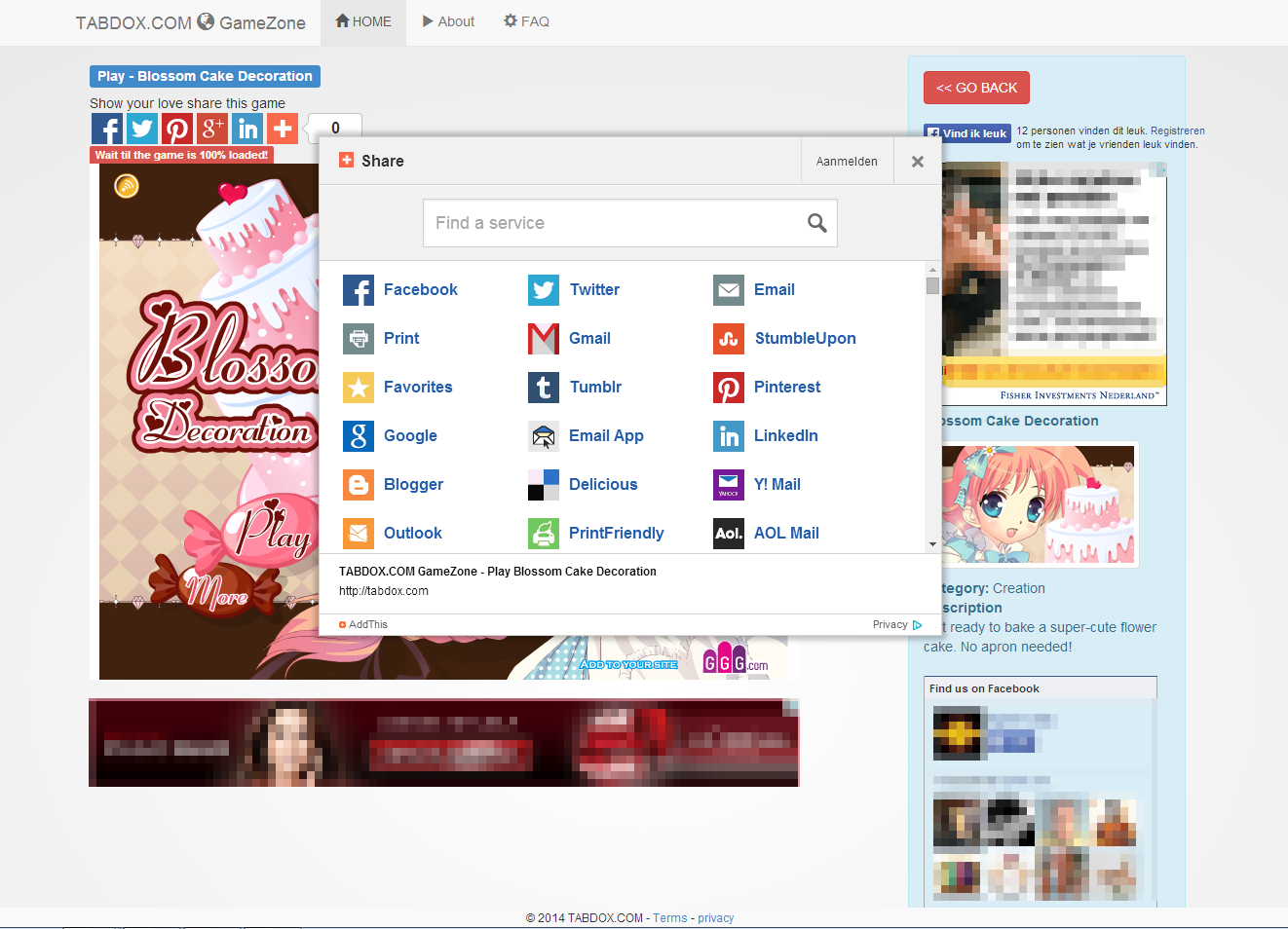Click Google+ share button above game
The width and height of the screenshot is (1288, 929).
(212, 129)
